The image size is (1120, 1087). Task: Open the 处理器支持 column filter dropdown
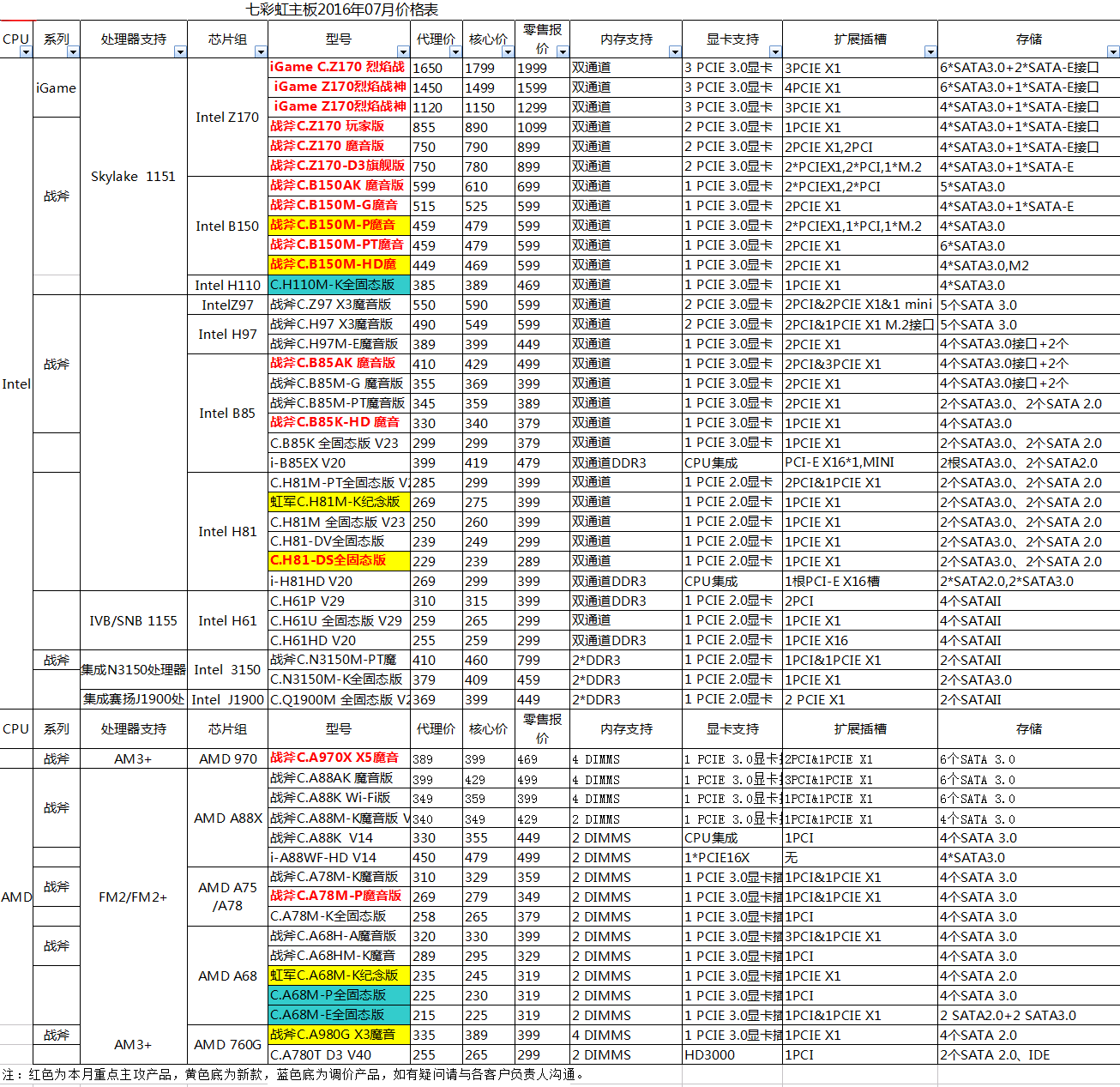[x=180, y=52]
